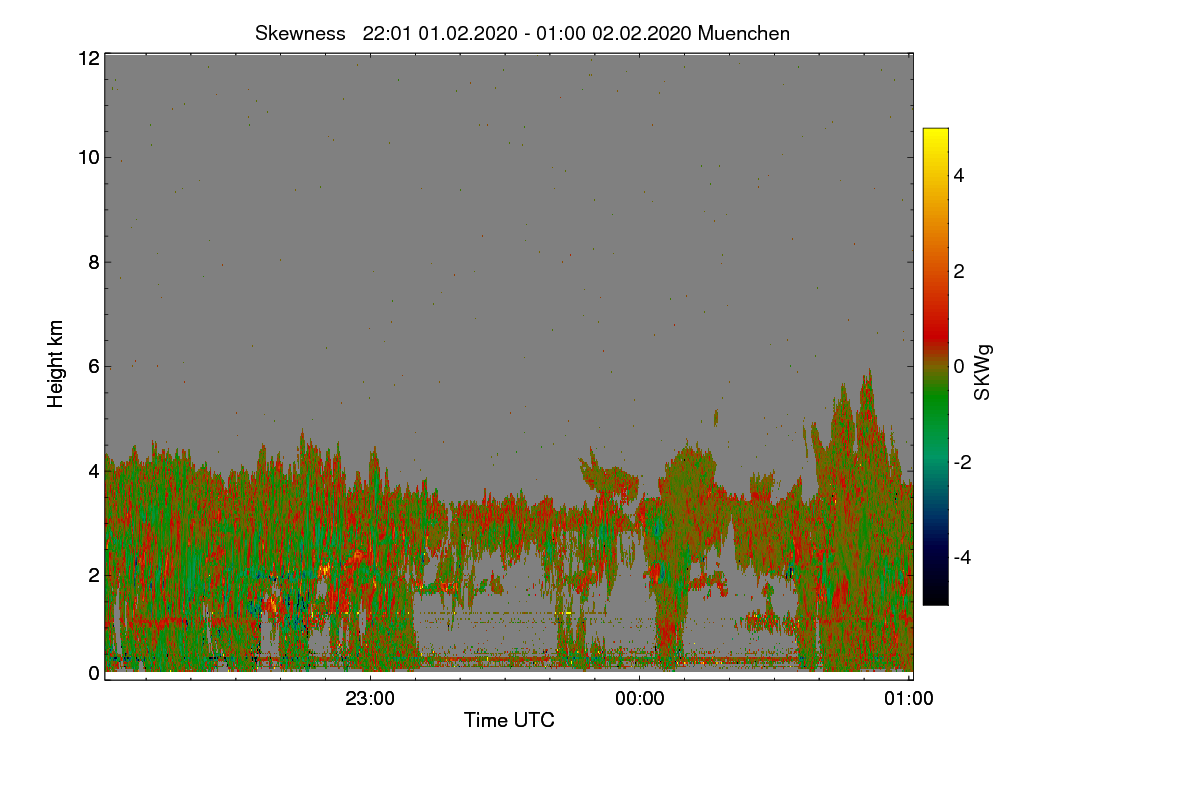Click the colorbar value 4 label
The width and height of the screenshot is (1200, 800).
[x=960, y=175]
